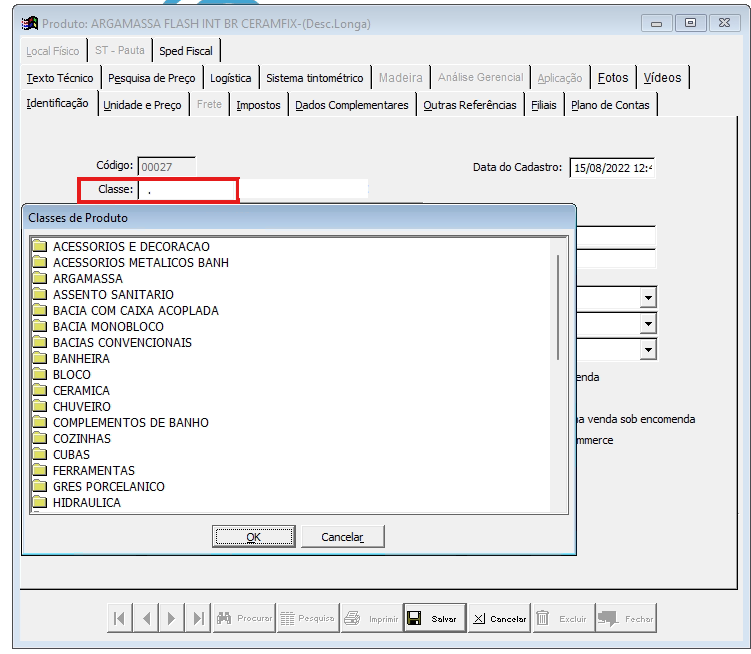Screen dimensions: 751x654
Task: Go to the first record using the navigation arrow
Action: click(x=120, y=619)
